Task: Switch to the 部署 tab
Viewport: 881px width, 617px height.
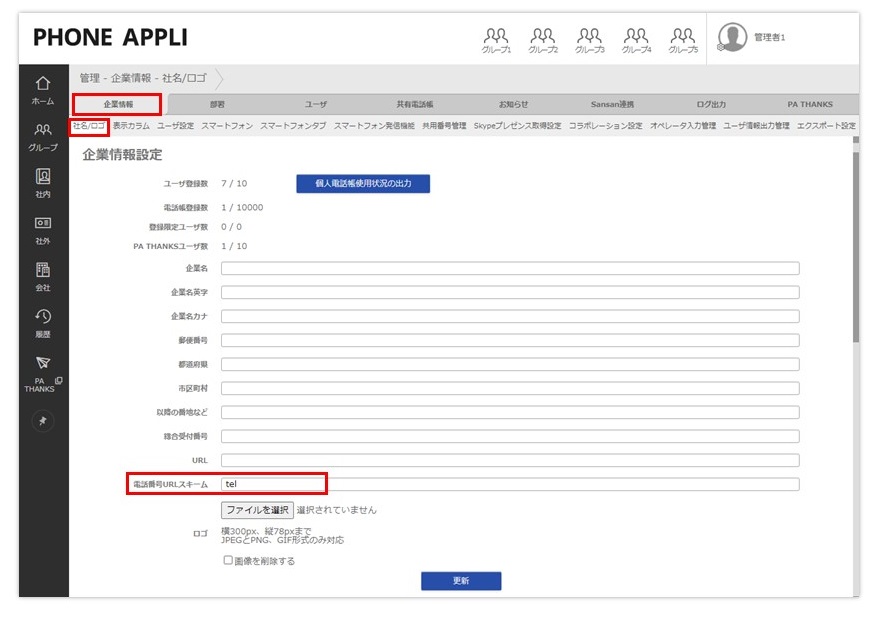Action: tap(217, 104)
